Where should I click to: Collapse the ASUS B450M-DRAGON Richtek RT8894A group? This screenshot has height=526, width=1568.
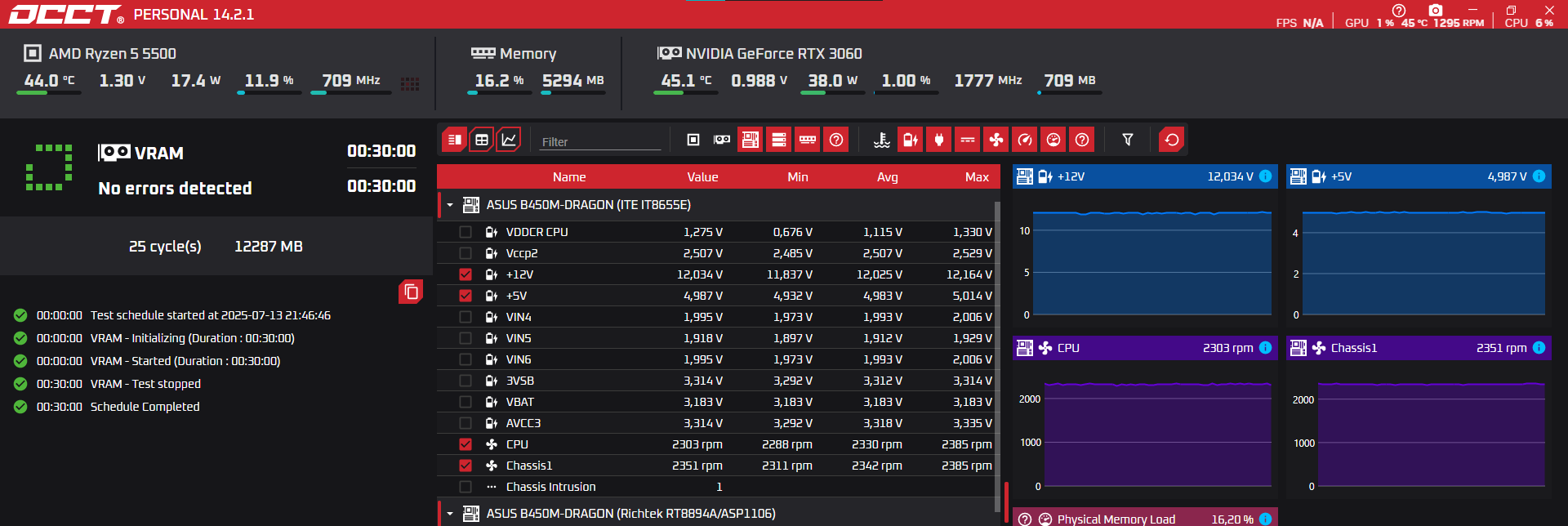[450, 514]
